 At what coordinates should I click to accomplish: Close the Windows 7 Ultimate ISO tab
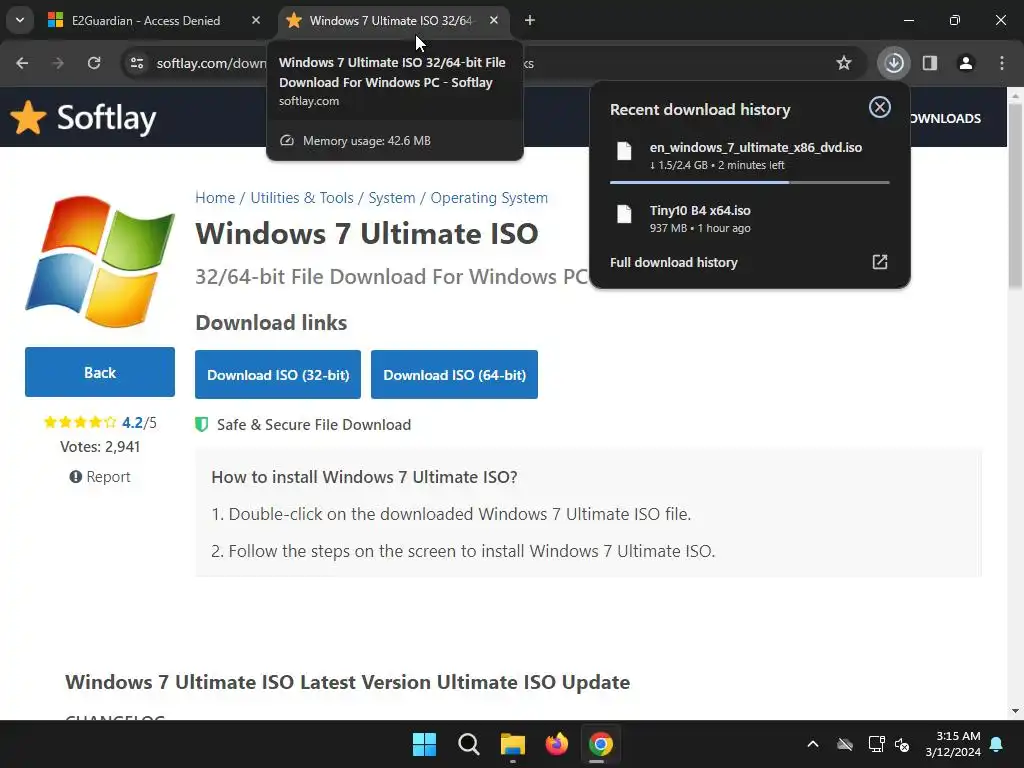point(494,20)
